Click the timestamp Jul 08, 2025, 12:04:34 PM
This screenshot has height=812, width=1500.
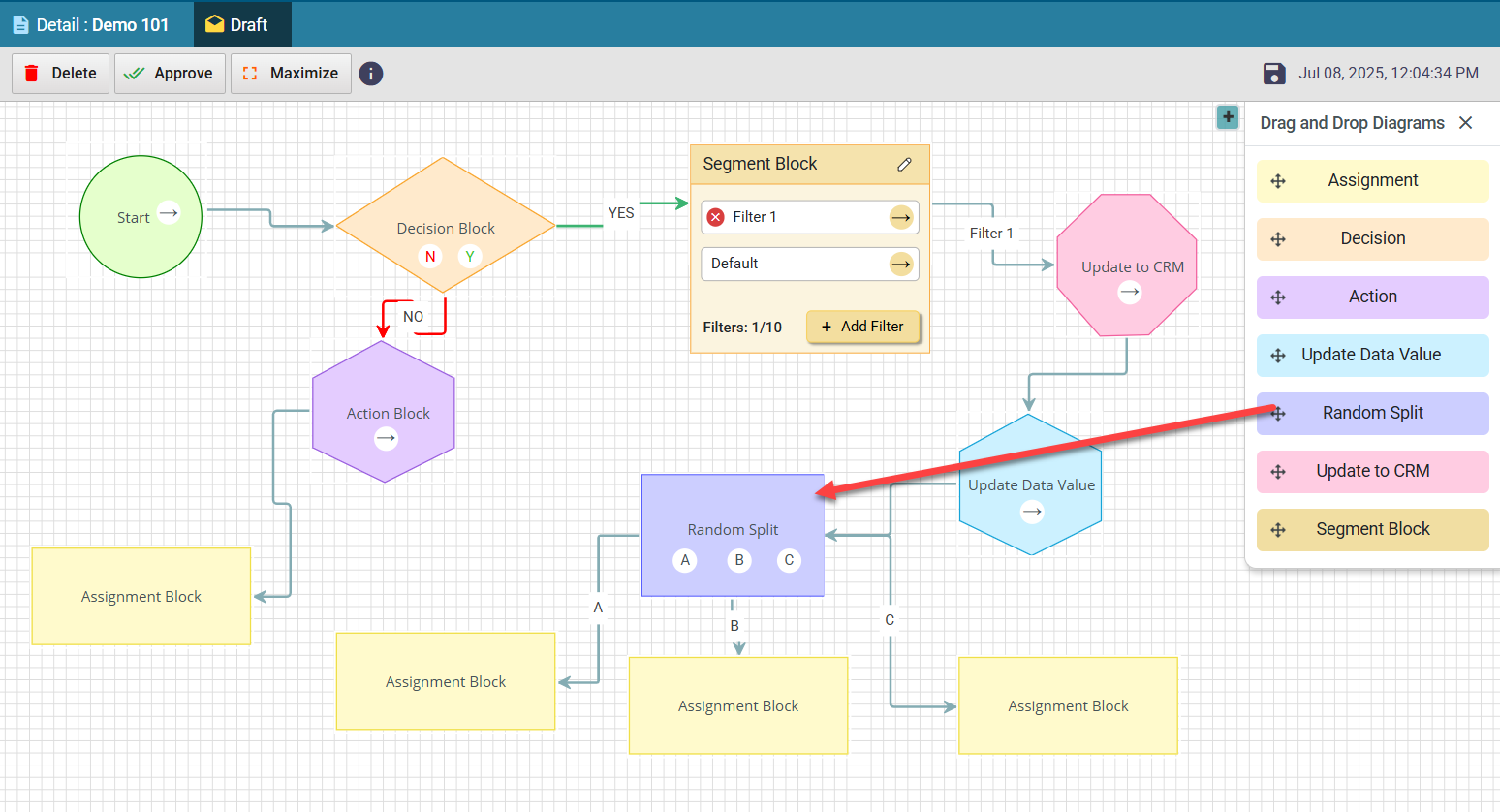coord(1389,74)
